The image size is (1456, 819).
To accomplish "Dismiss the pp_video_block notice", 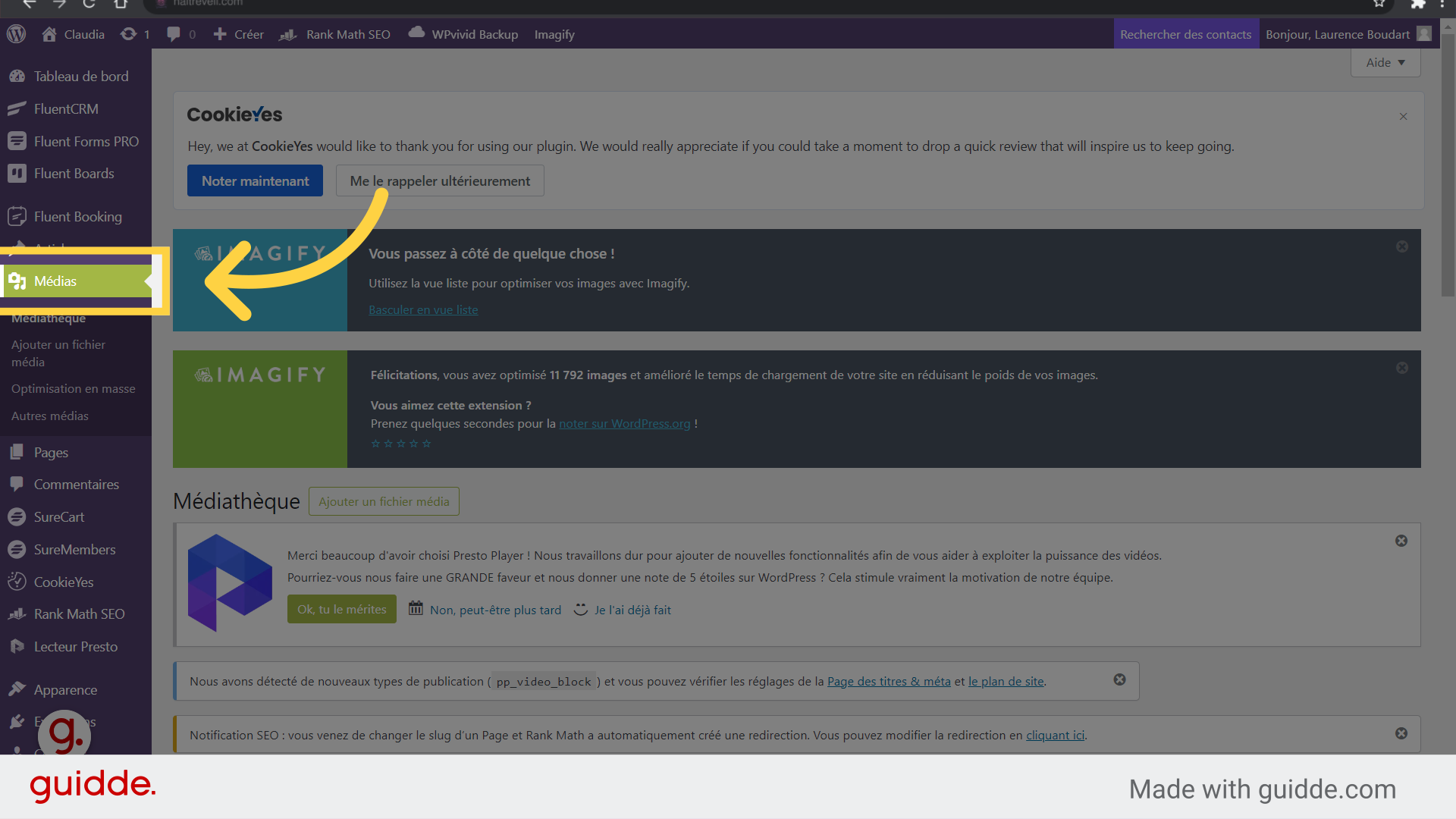I will point(1119,679).
